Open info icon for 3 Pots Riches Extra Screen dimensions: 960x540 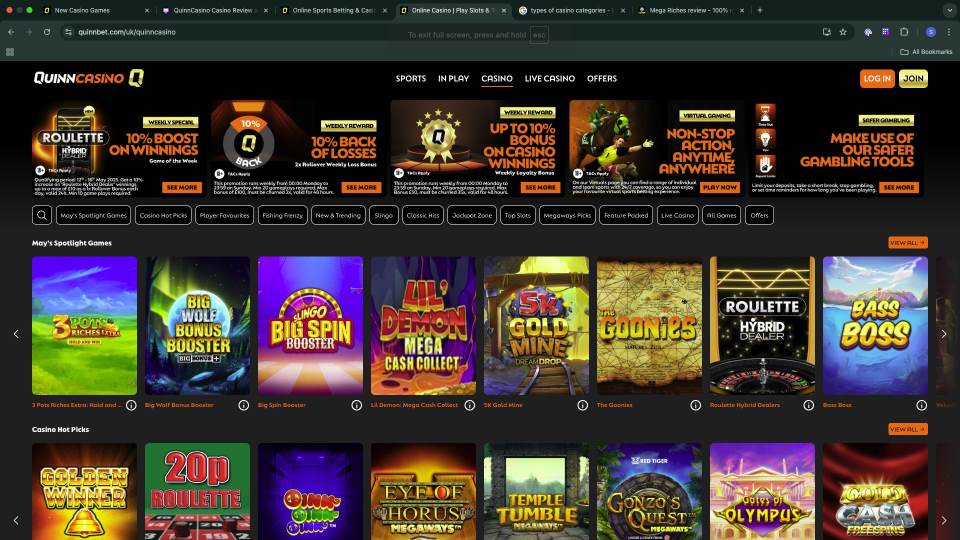[131, 405]
